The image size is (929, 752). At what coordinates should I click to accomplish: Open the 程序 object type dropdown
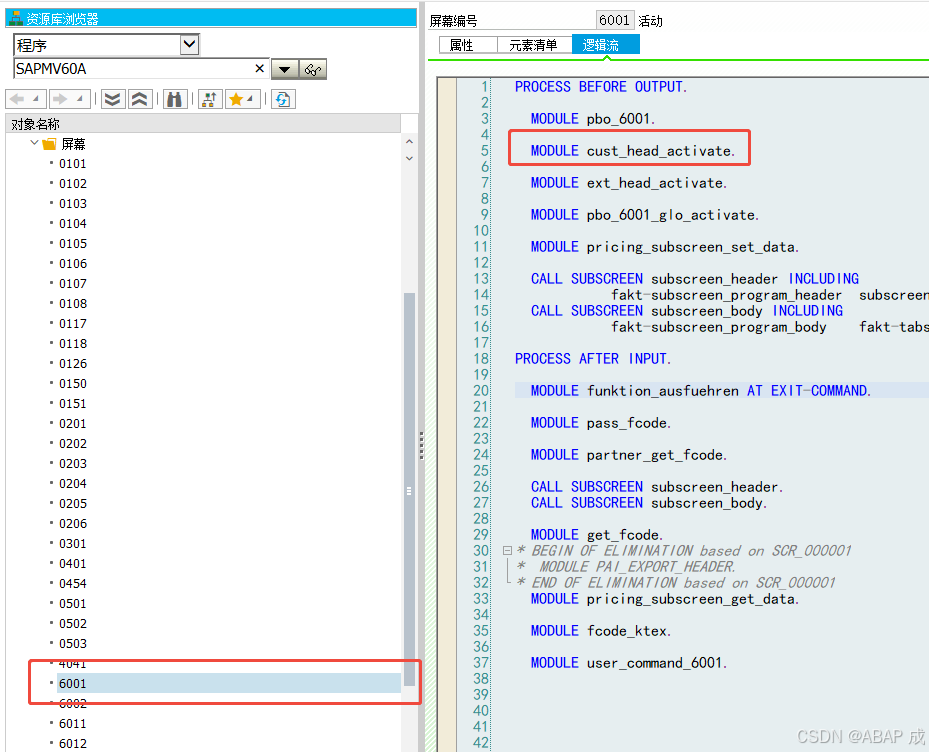(x=188, y=44)
